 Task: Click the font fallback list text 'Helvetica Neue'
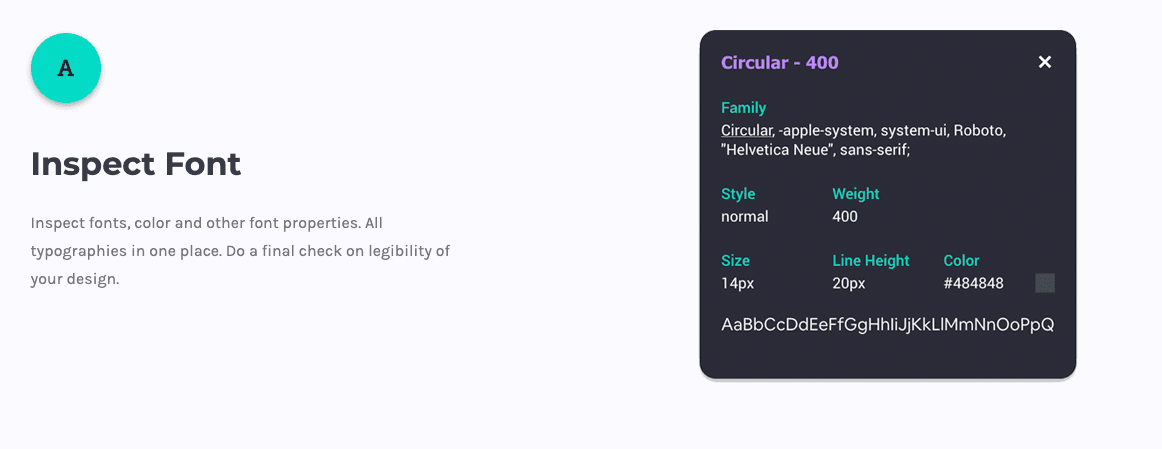(x=772, y=150)
